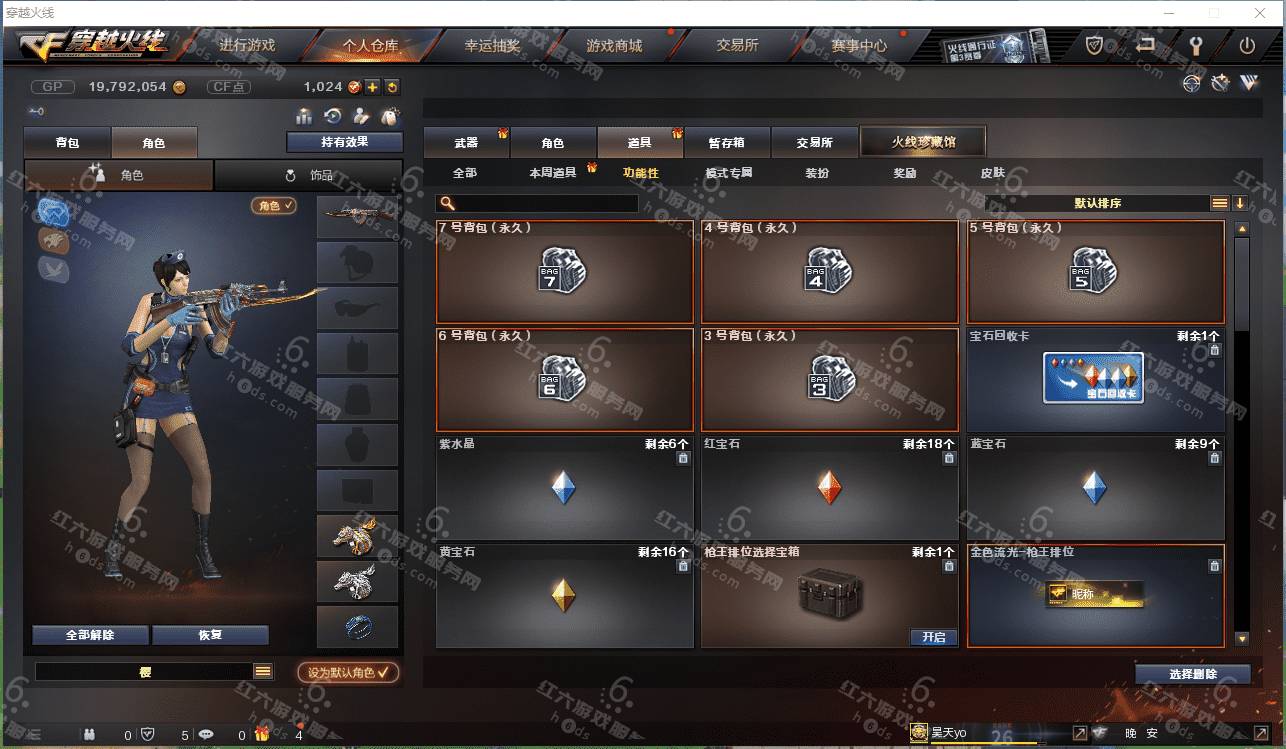Click the return arrow icon in top bar
The height and width of the screenshot is (749, 1286).
[x=1146, y=45]
